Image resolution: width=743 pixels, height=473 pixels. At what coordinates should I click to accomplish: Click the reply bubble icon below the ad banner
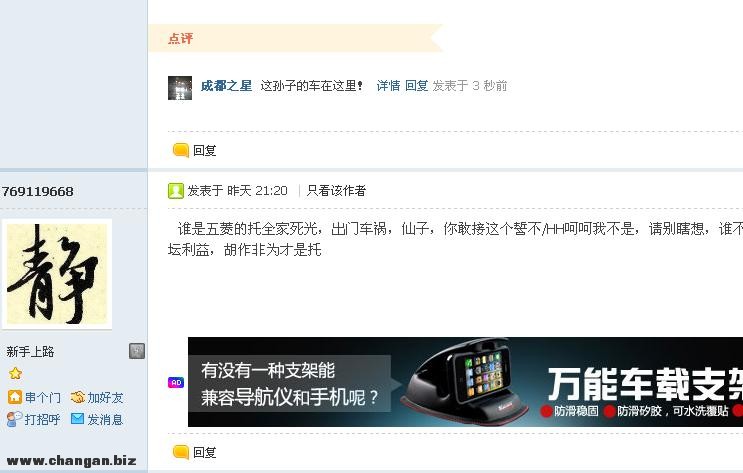point(181,452)
